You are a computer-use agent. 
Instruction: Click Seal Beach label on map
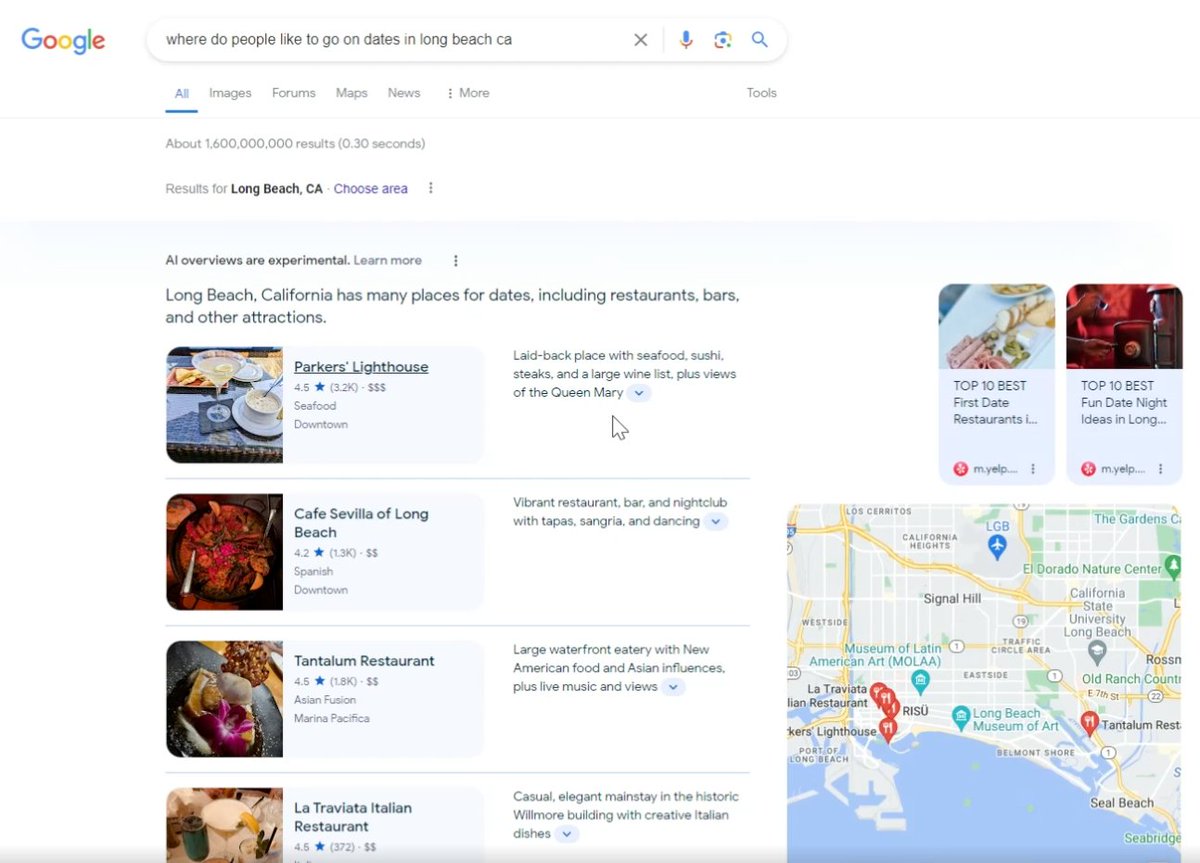(x=1121, y=803)
